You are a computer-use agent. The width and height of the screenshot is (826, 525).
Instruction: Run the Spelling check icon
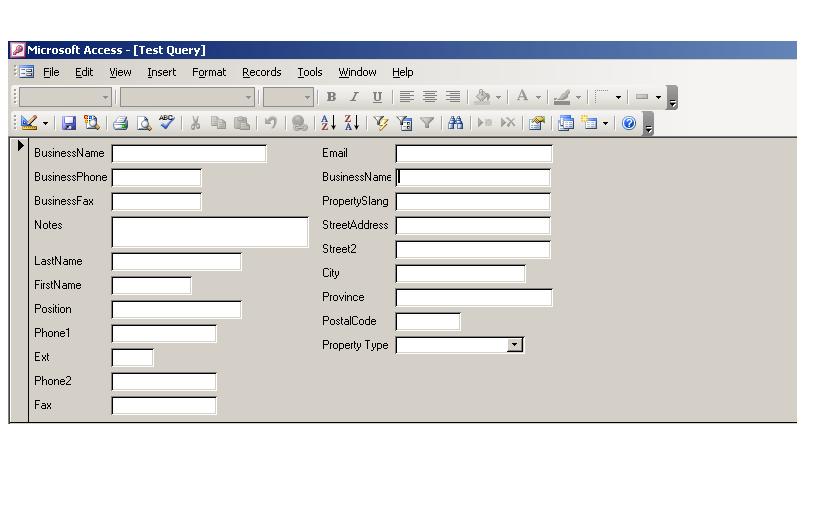(x=166, y=123)
